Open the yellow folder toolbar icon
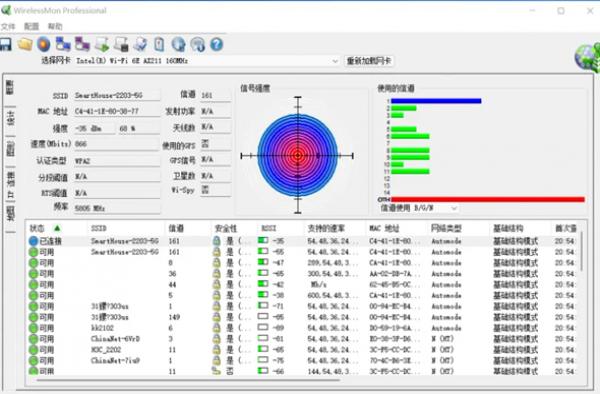 [x=25, y=44]
